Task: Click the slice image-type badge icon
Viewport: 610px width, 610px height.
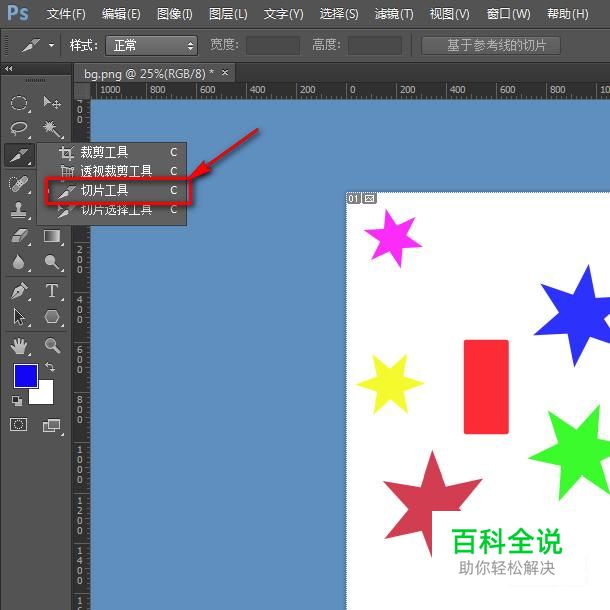Action: pyautogui.click(x=370, y=198)
